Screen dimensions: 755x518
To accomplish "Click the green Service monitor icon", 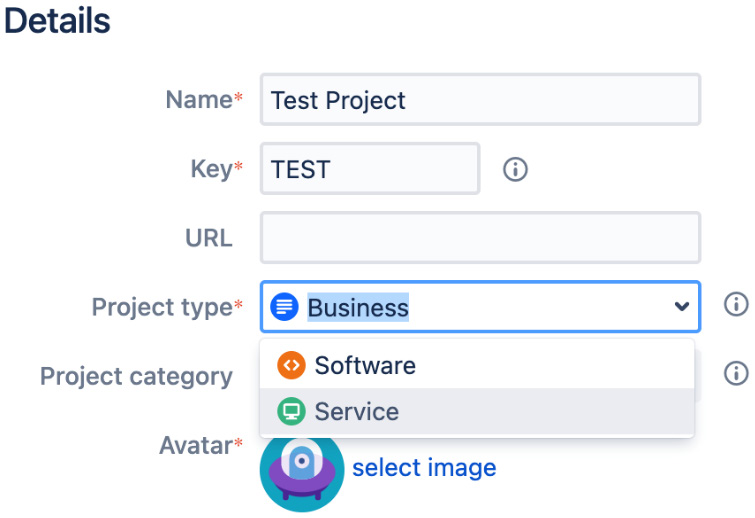I will click(291, 412).
